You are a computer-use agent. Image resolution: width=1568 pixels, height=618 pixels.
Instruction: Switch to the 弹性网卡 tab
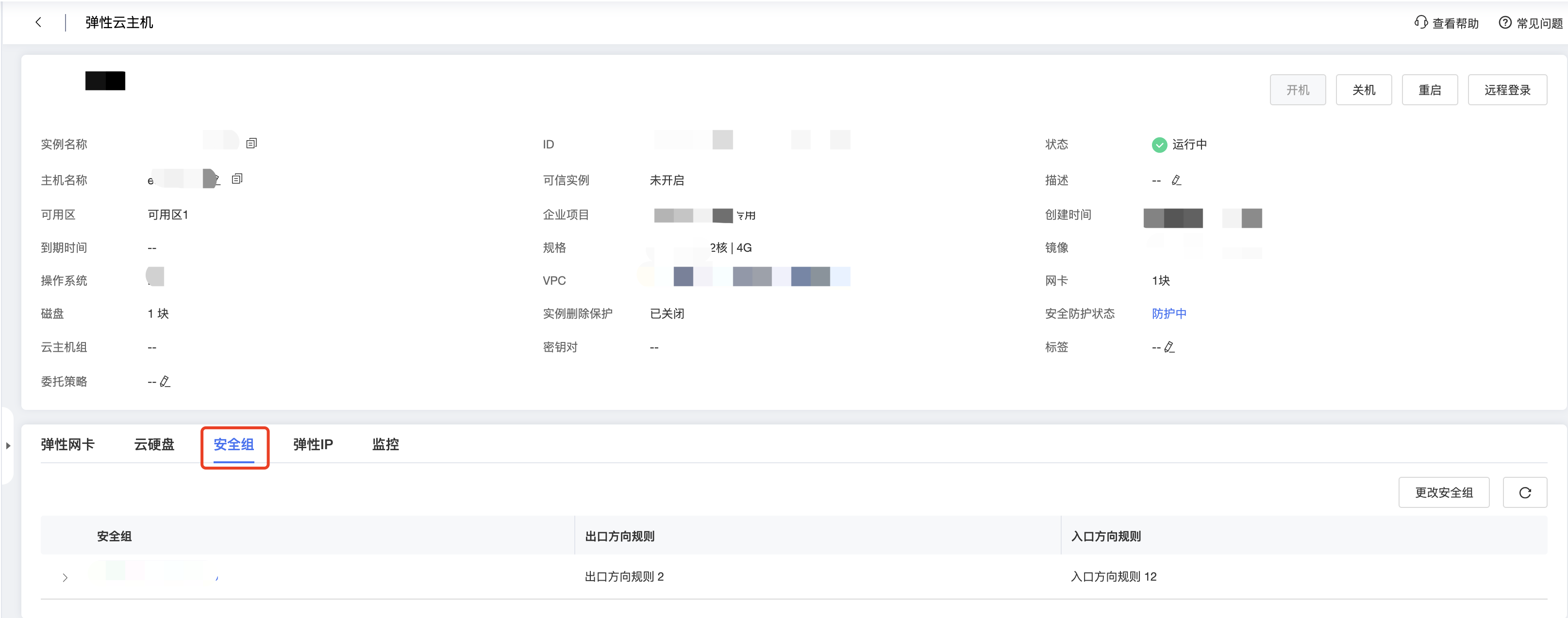[67, 444]
